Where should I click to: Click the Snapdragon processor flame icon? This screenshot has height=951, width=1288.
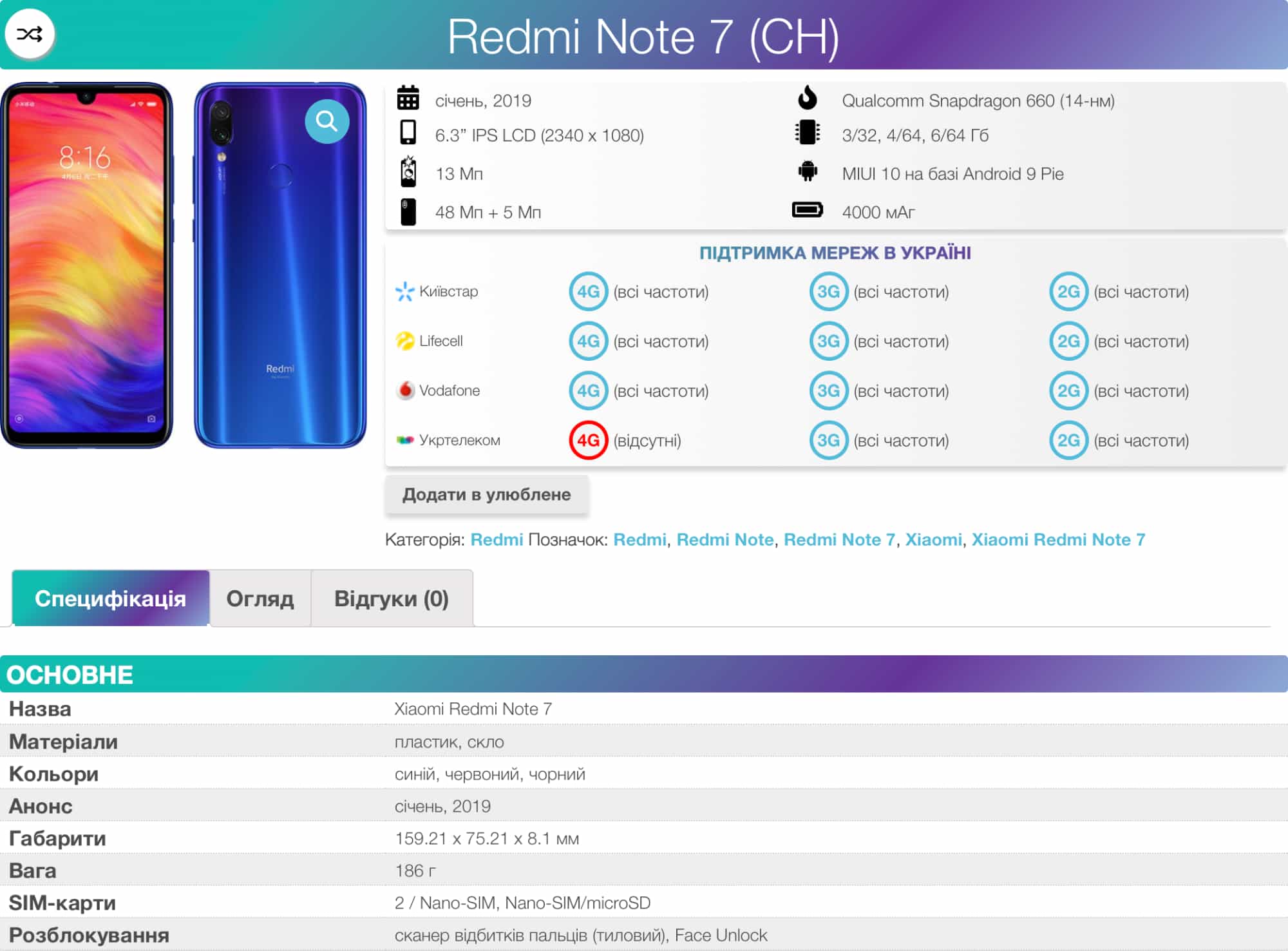pos(807,98)
